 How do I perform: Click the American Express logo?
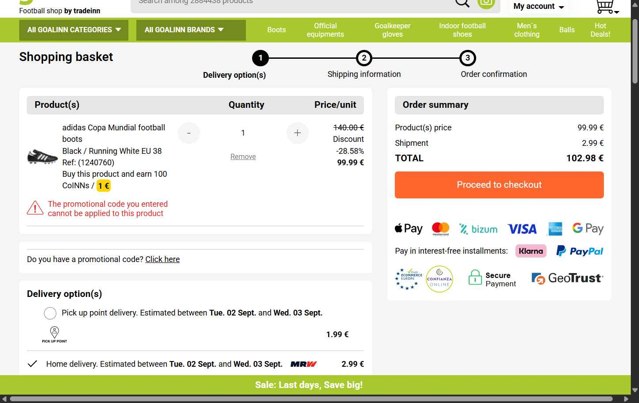[x=555, y=229]
